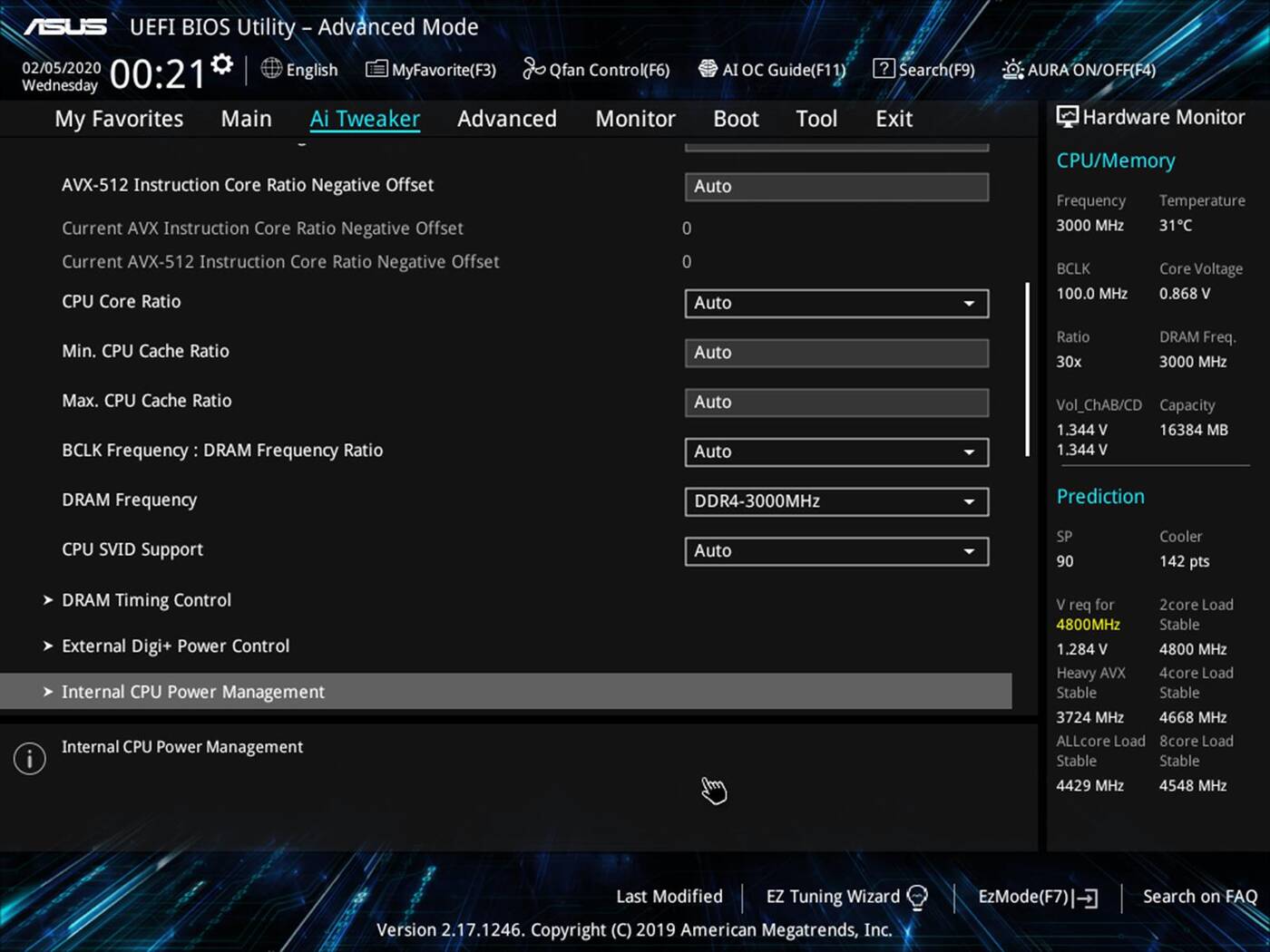1270x952 pixels.
Task: Switch to the Advanced tab
Action: pos(507,118)
